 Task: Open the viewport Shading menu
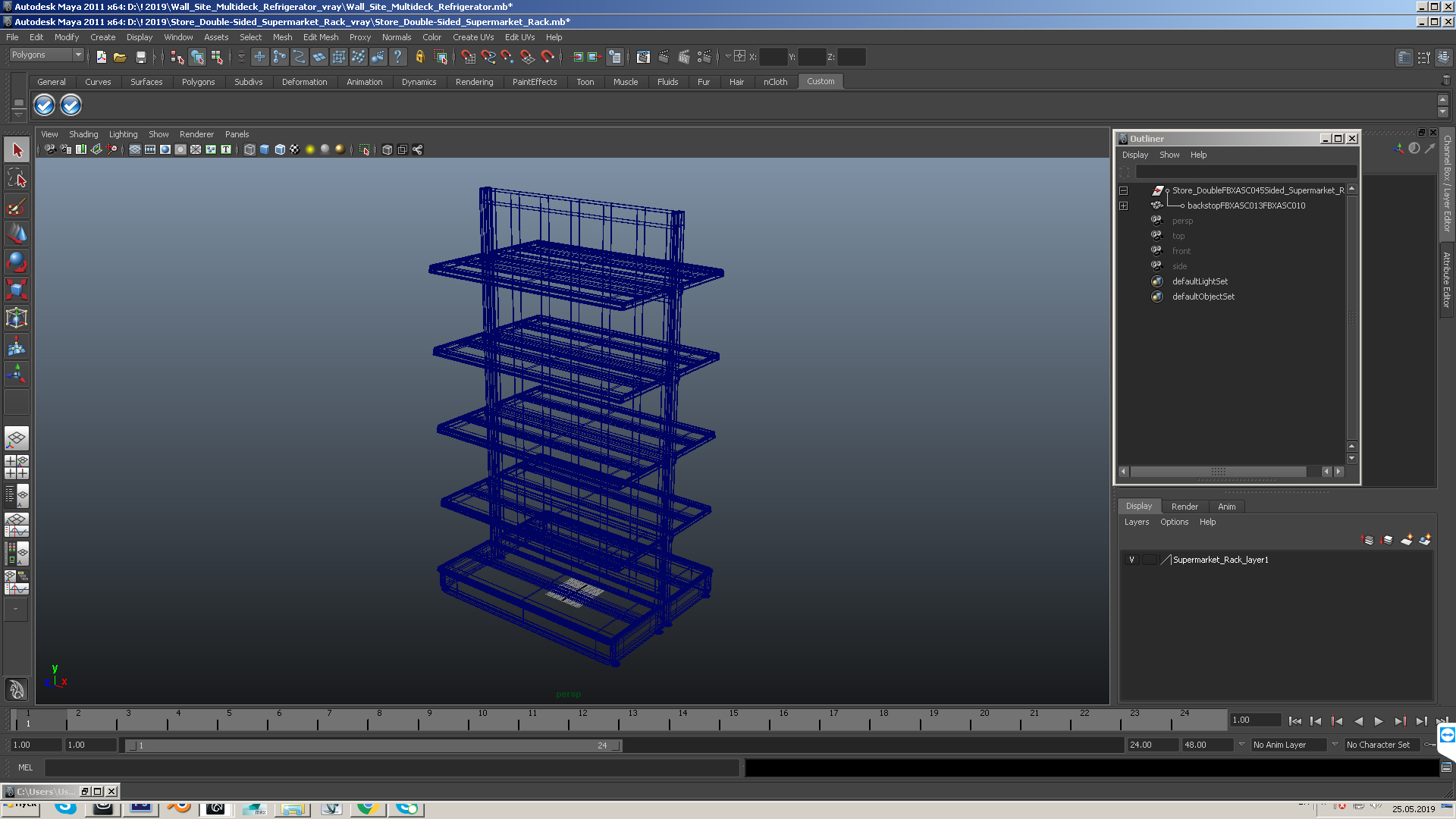[x=83, y=134]
